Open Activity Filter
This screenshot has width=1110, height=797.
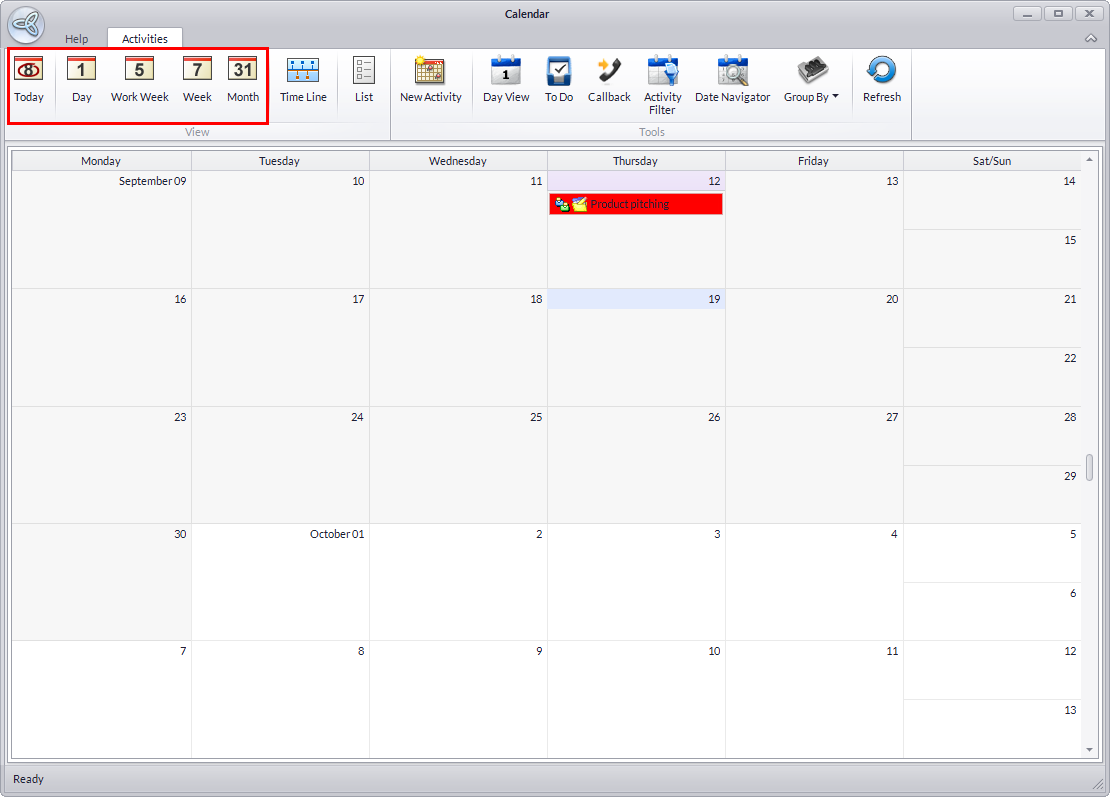[663, 85]
